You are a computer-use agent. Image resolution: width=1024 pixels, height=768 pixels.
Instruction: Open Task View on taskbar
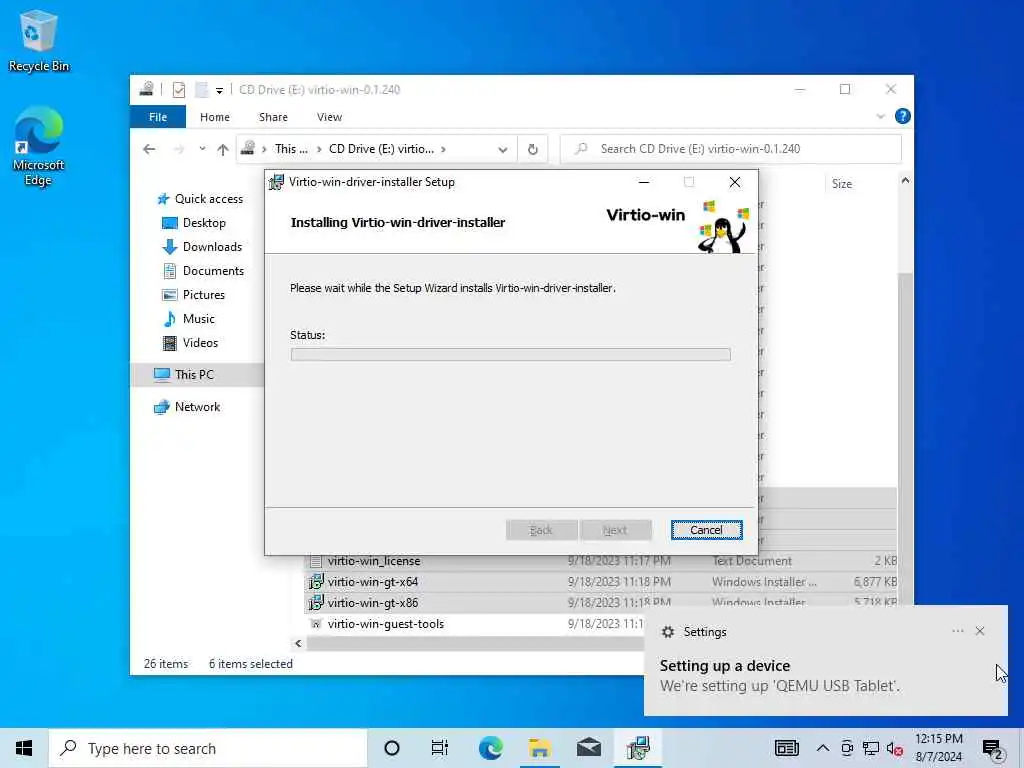pyautogui.click(x=440, y=748)
